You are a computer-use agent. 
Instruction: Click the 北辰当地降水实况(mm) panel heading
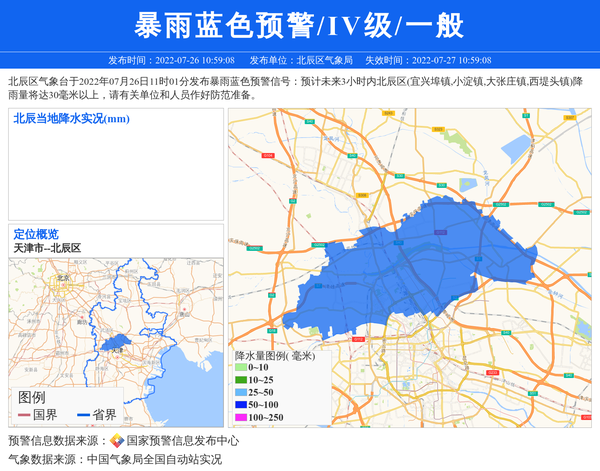(x=72, y=119)
